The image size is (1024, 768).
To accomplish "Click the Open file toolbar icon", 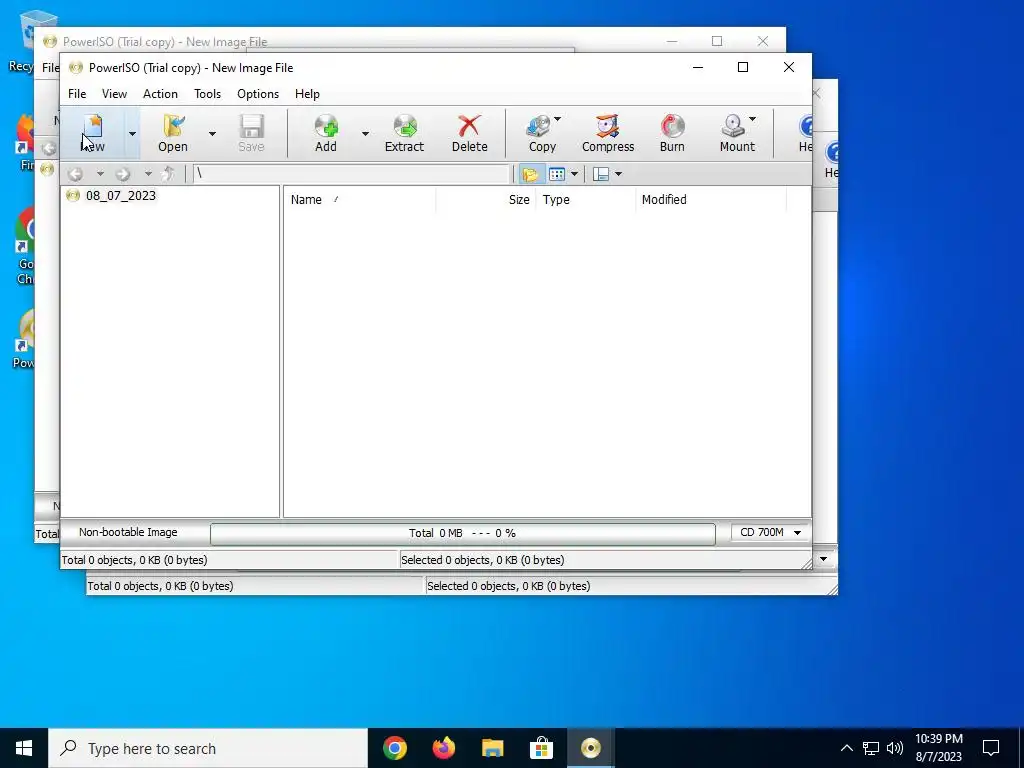I will point(173,133).
